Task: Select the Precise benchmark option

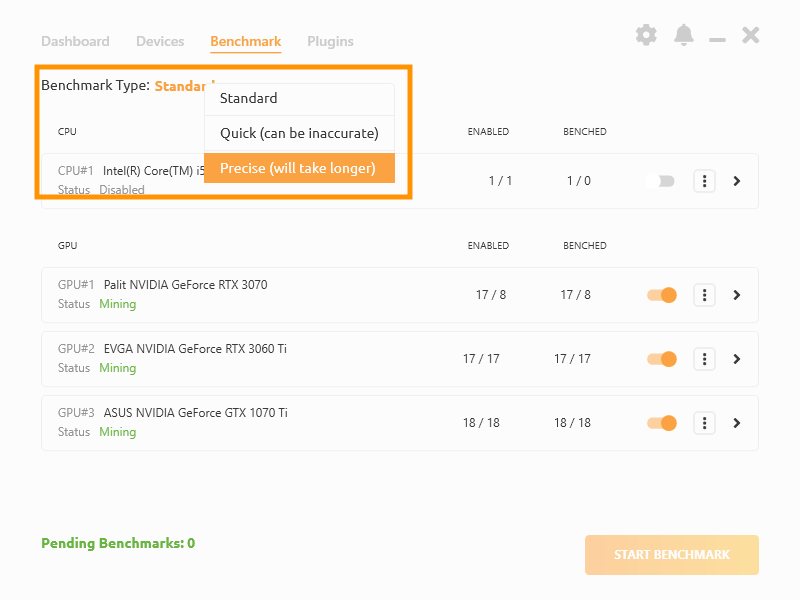Action: pos(299,168)
